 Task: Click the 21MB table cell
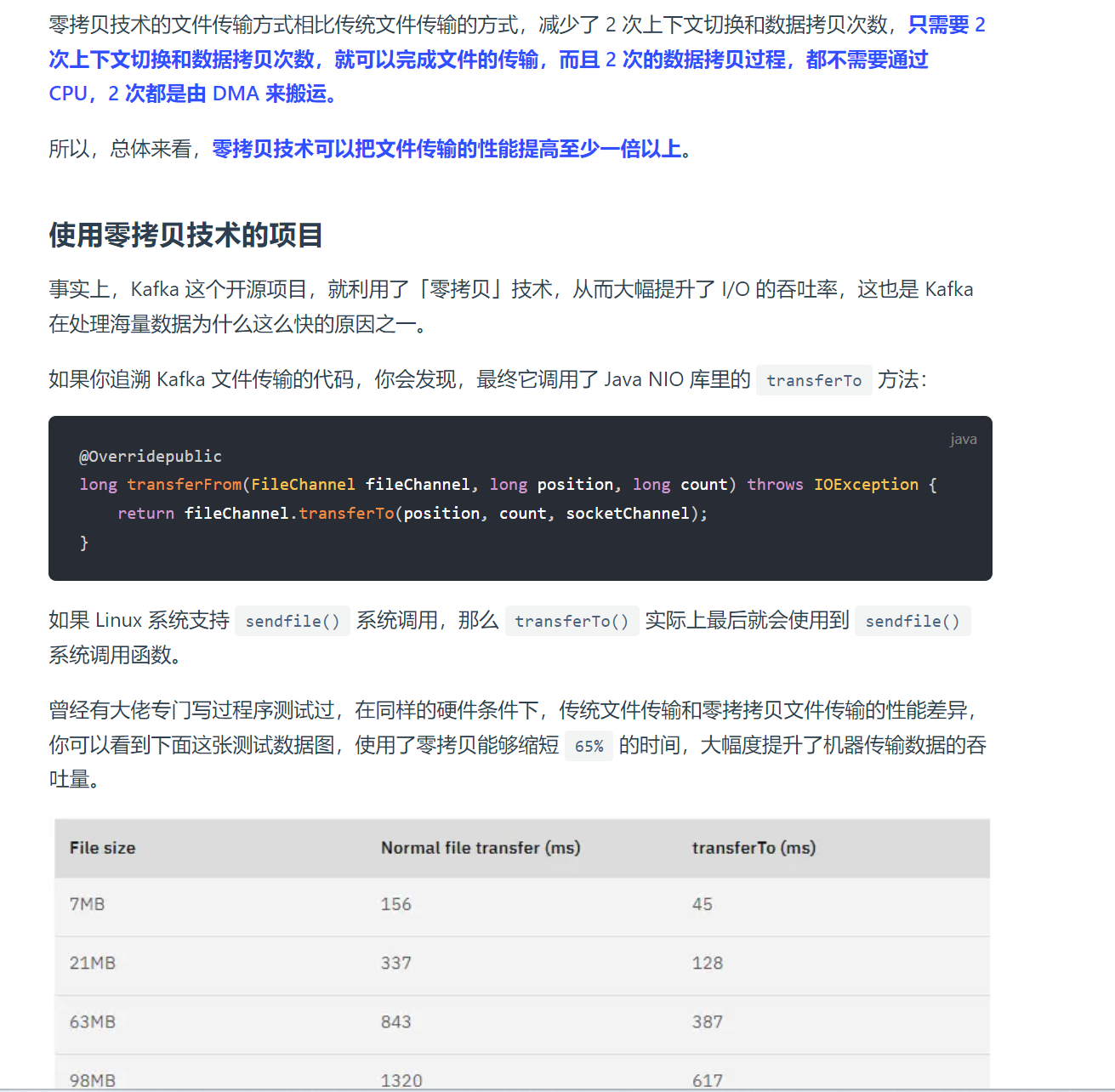pyautogui.click(x=92, y=963)
